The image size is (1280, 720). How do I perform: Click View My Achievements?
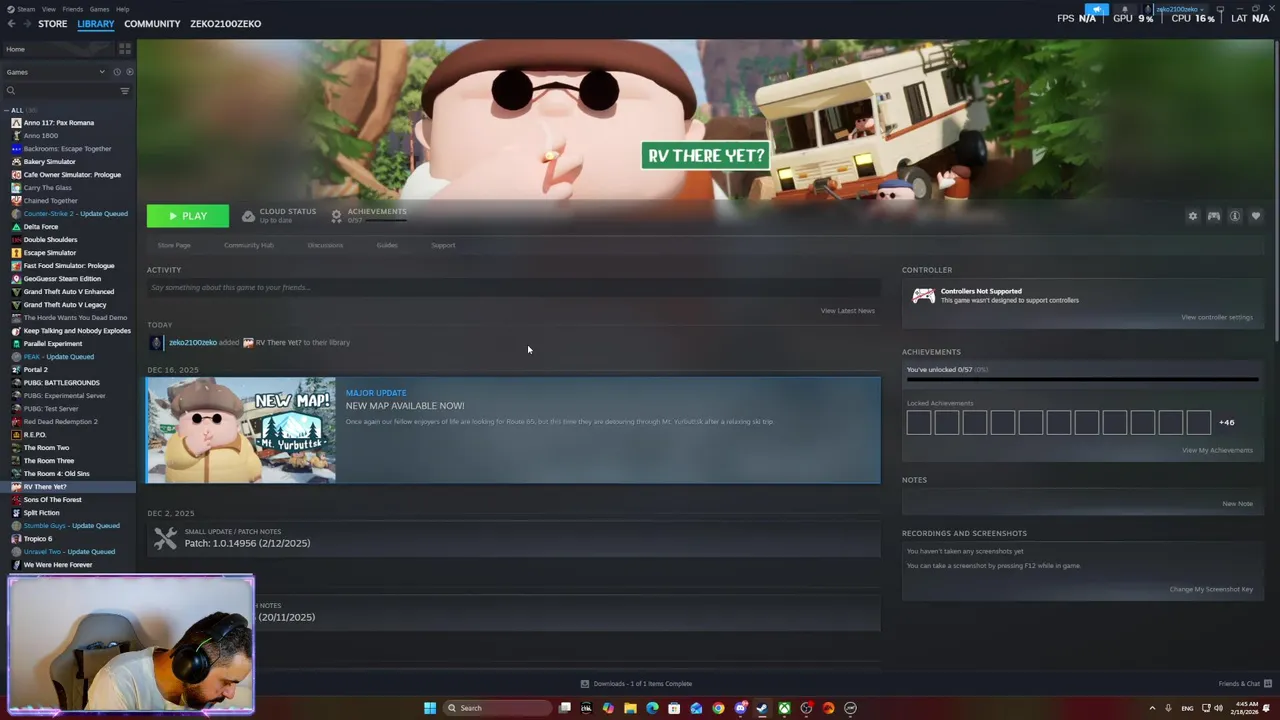[x=1217, y=450]
